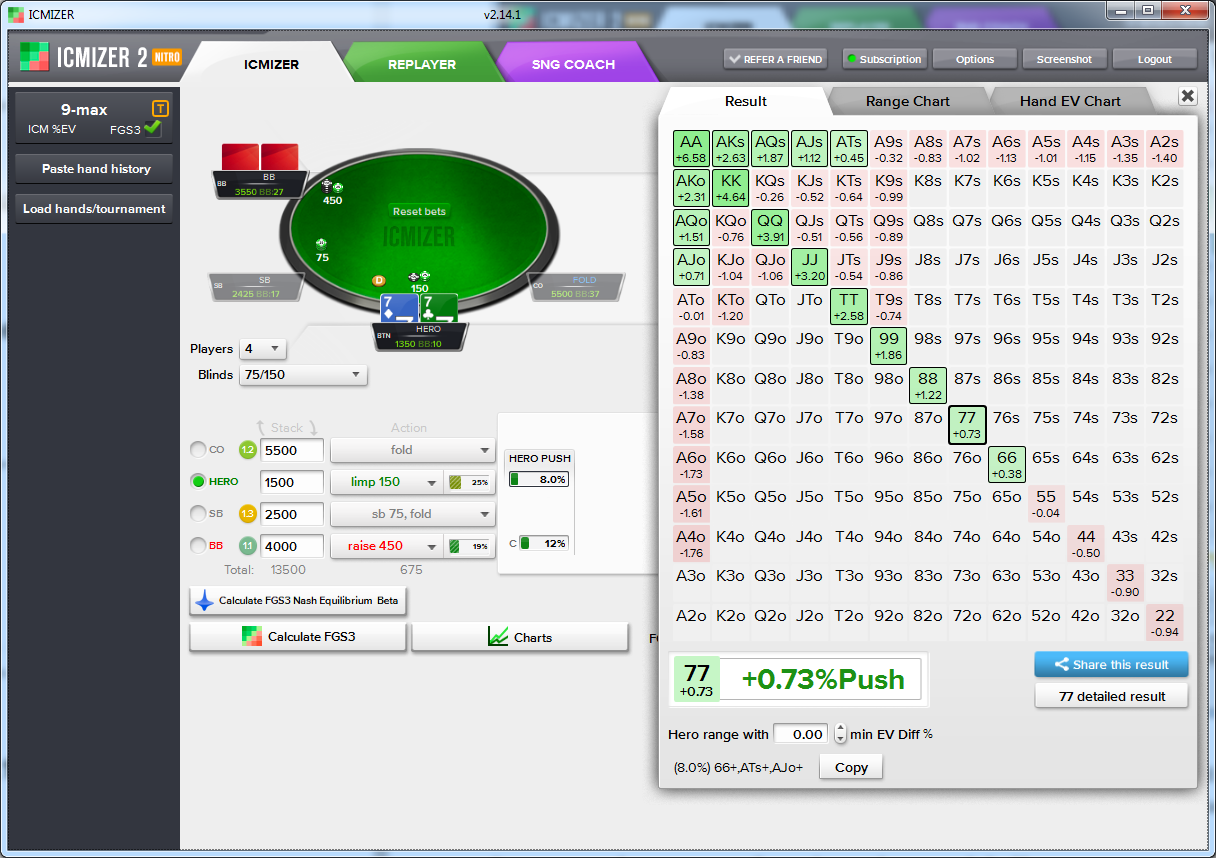
Task: Click the ICMIZER 2 NITRO logo
Action: coord(100,57)
